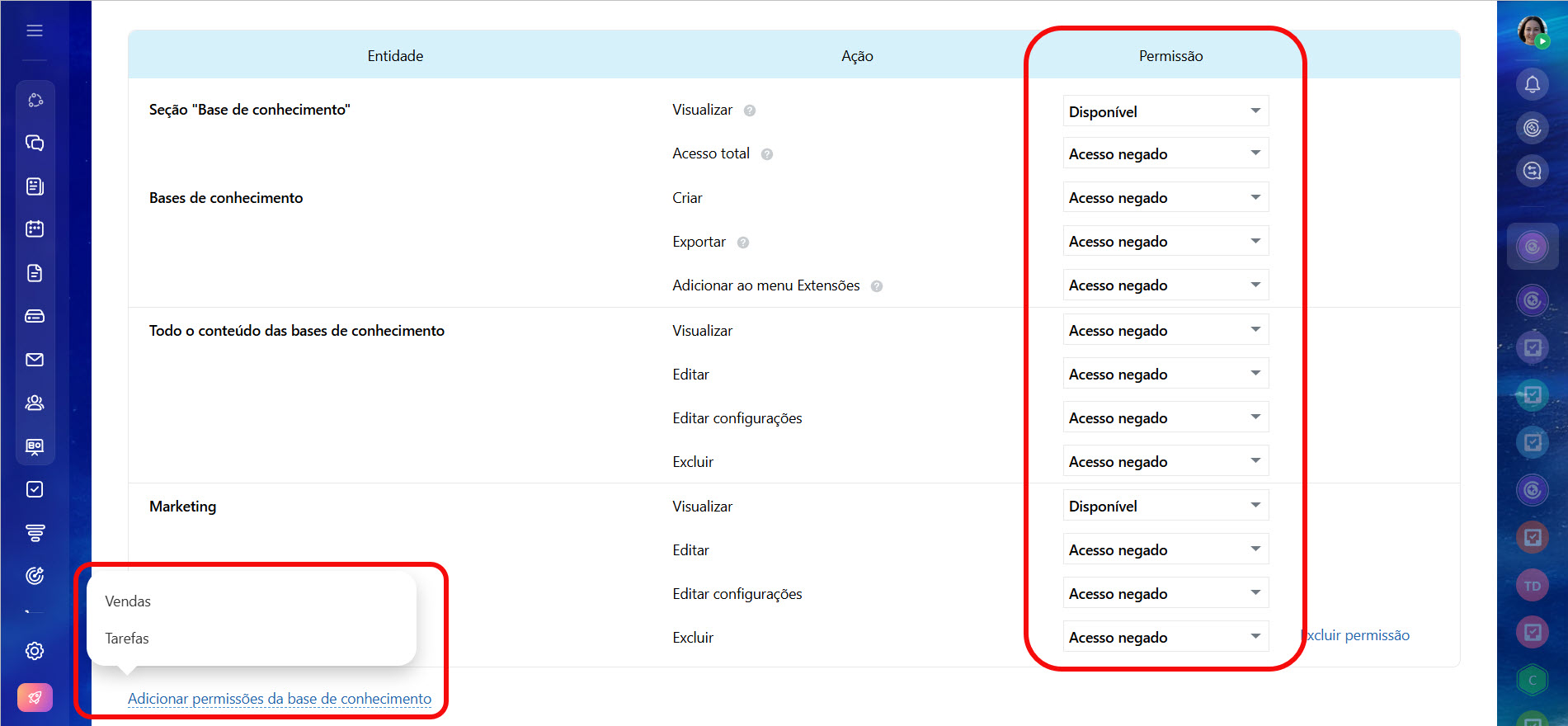
Task: Choose Tarefas in the popup menu
Action: [x=127, y=639]
